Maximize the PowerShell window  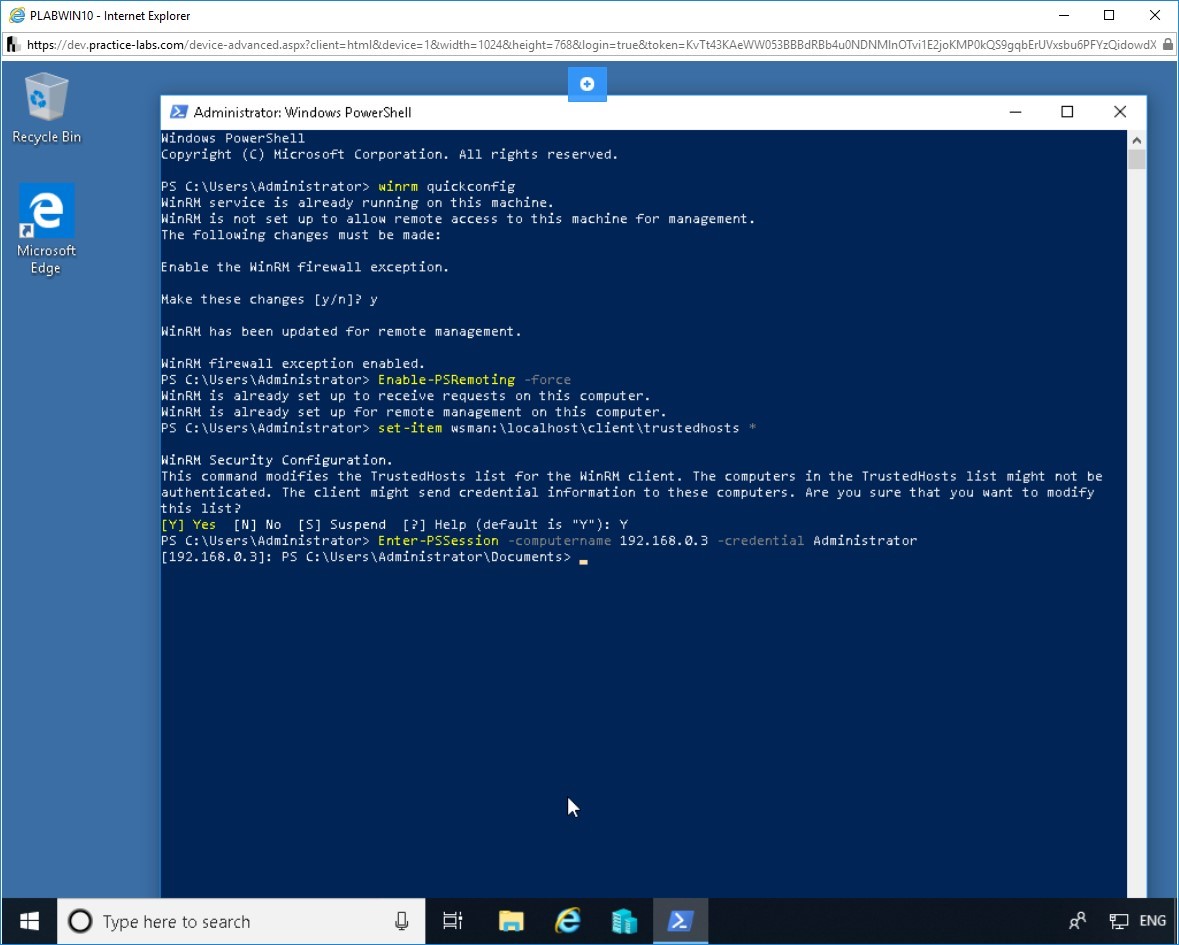click(1067, 112)
